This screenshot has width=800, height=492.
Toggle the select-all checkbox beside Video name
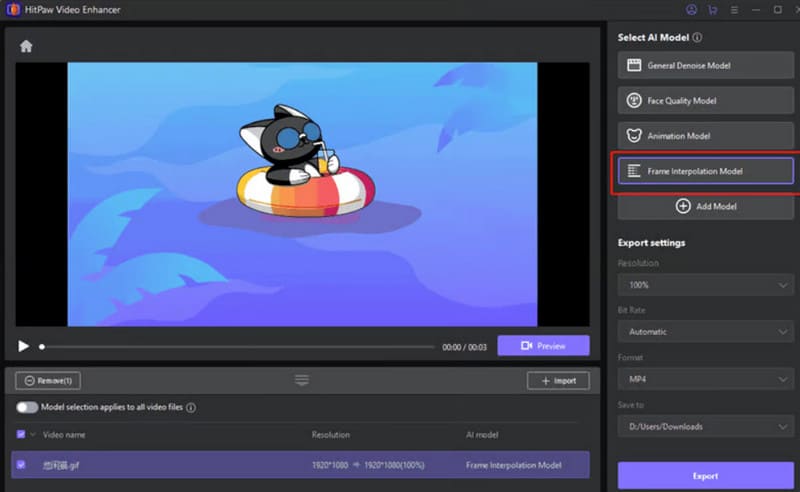(21, 435)
